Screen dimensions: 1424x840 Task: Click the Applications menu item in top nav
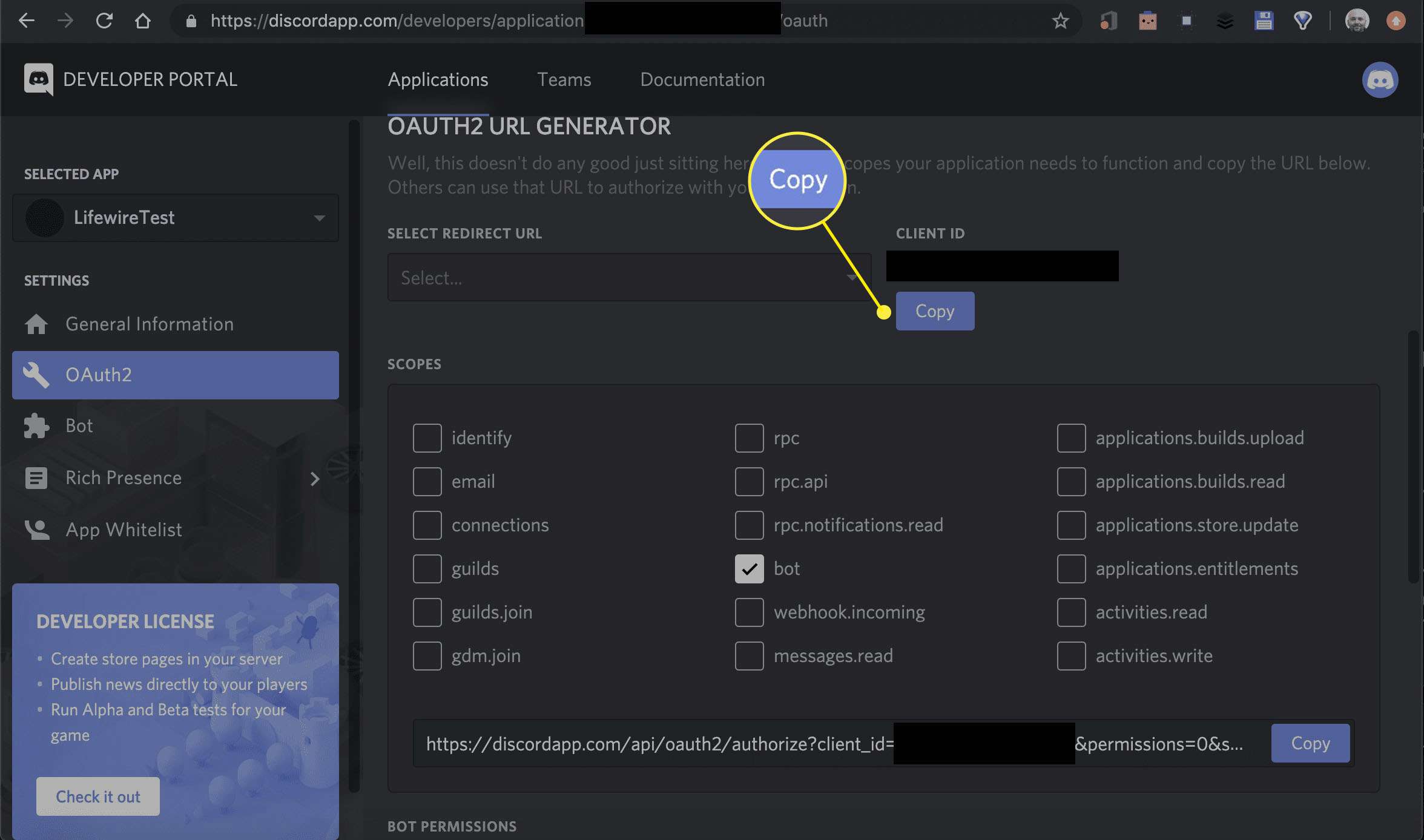click(438, 79)
